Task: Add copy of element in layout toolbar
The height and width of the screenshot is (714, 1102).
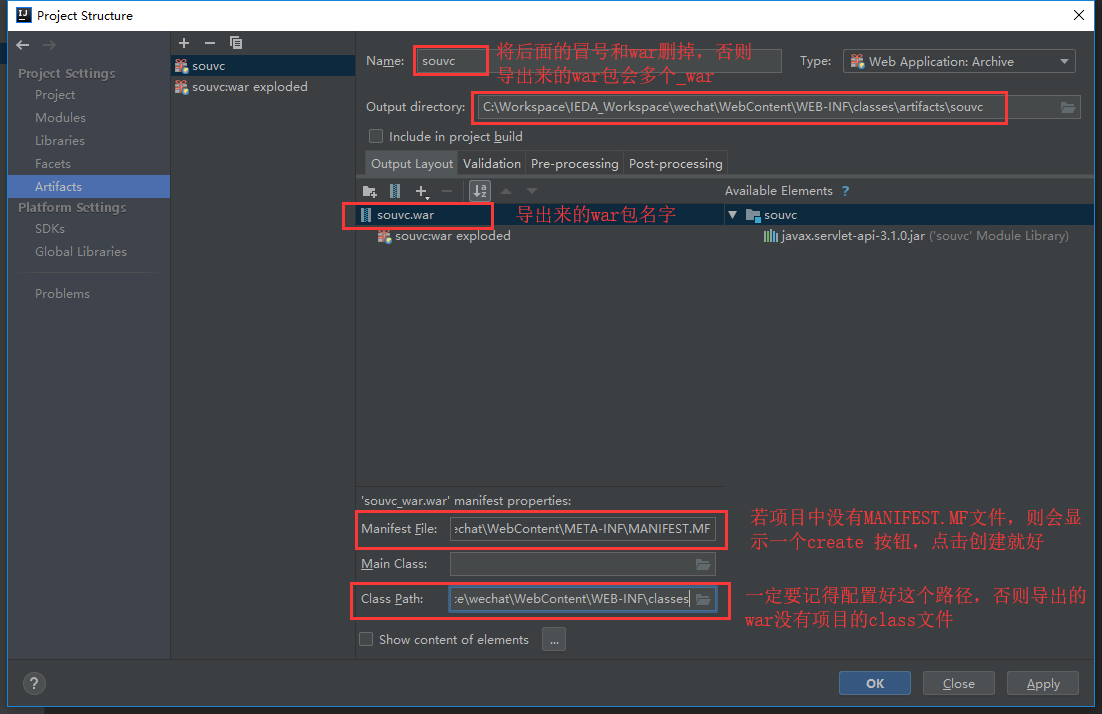Action: (422, 190)
